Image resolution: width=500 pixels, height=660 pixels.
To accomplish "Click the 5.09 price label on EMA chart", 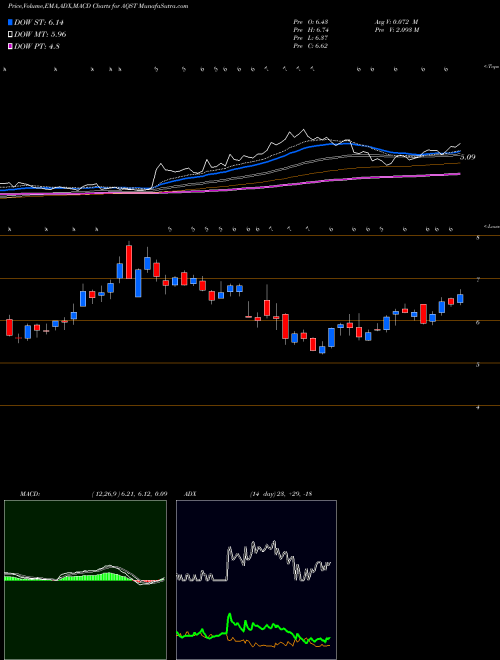I will [468, 157].
